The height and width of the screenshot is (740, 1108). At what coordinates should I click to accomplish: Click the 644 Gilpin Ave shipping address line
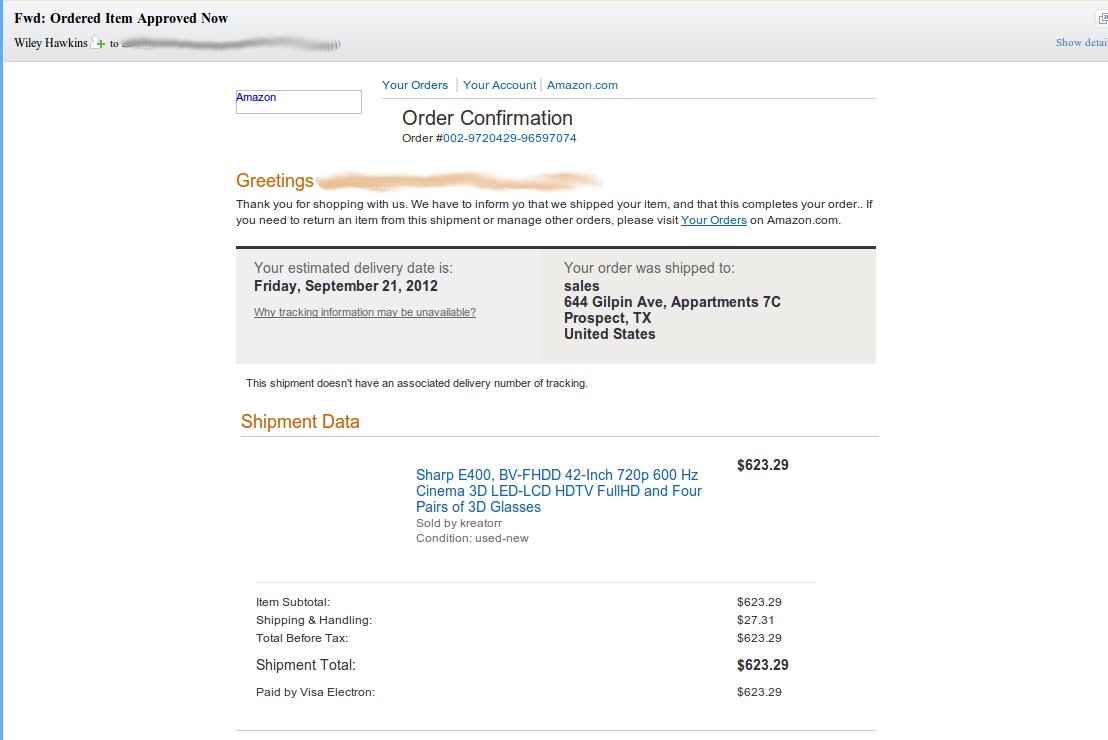point(672,302)
